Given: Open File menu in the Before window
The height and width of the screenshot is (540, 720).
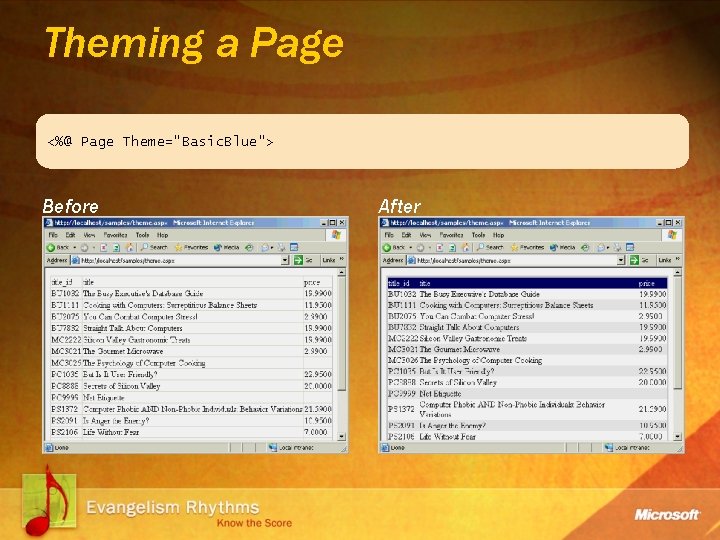Looking at the screenshot, I should (53, 235).
